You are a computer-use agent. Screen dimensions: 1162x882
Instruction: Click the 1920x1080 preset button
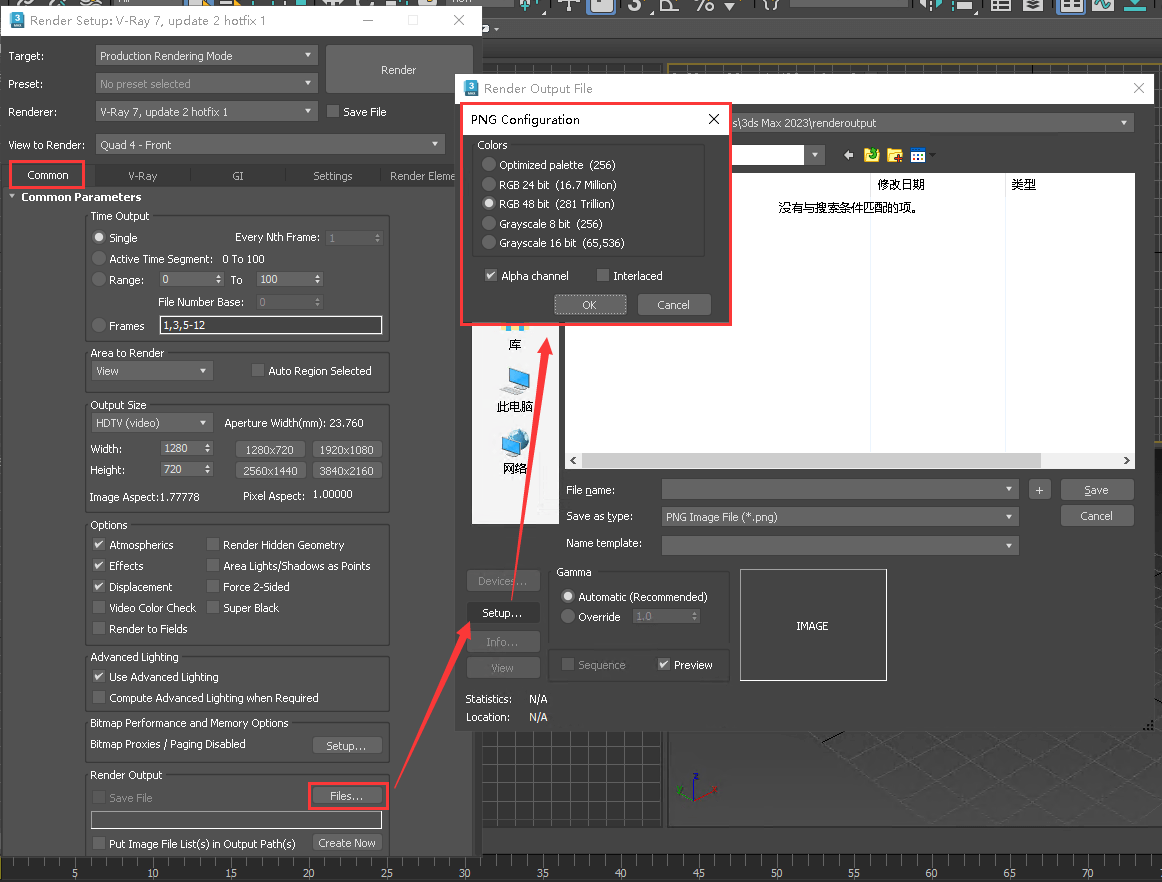click(x=346, y=450)
